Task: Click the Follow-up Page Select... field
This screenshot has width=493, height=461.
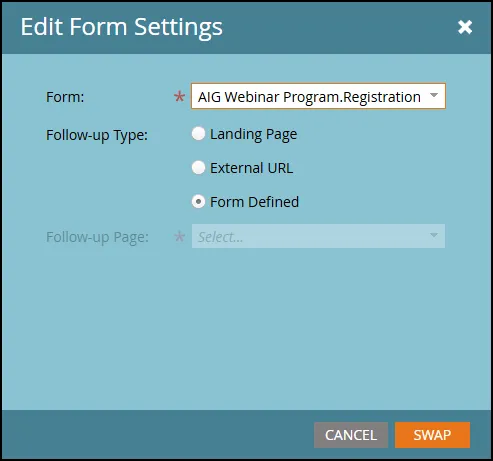Action: click(x=318, y=236)
